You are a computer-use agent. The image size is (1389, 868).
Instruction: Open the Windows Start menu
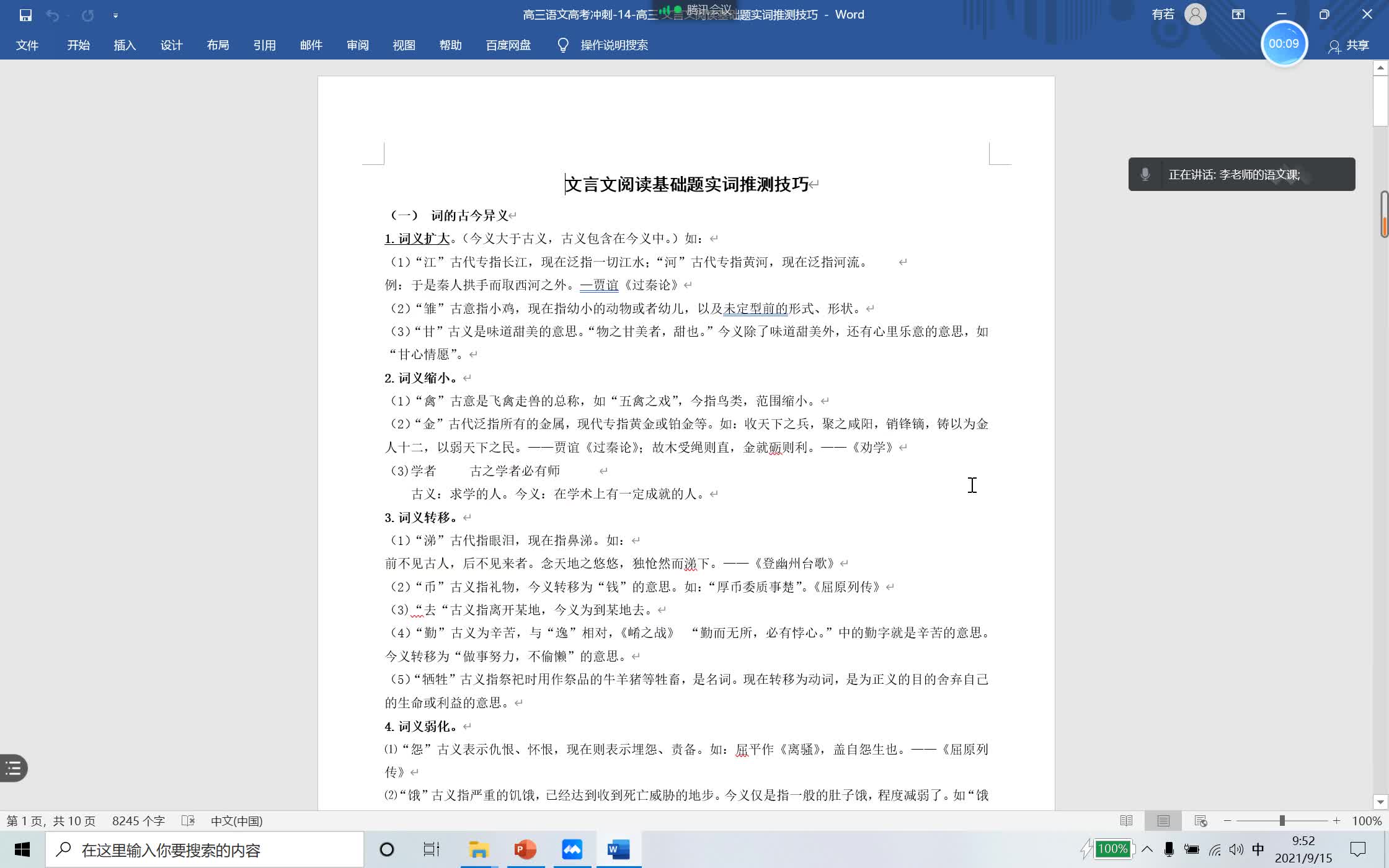pyautogui.click(x=22, y=849)
